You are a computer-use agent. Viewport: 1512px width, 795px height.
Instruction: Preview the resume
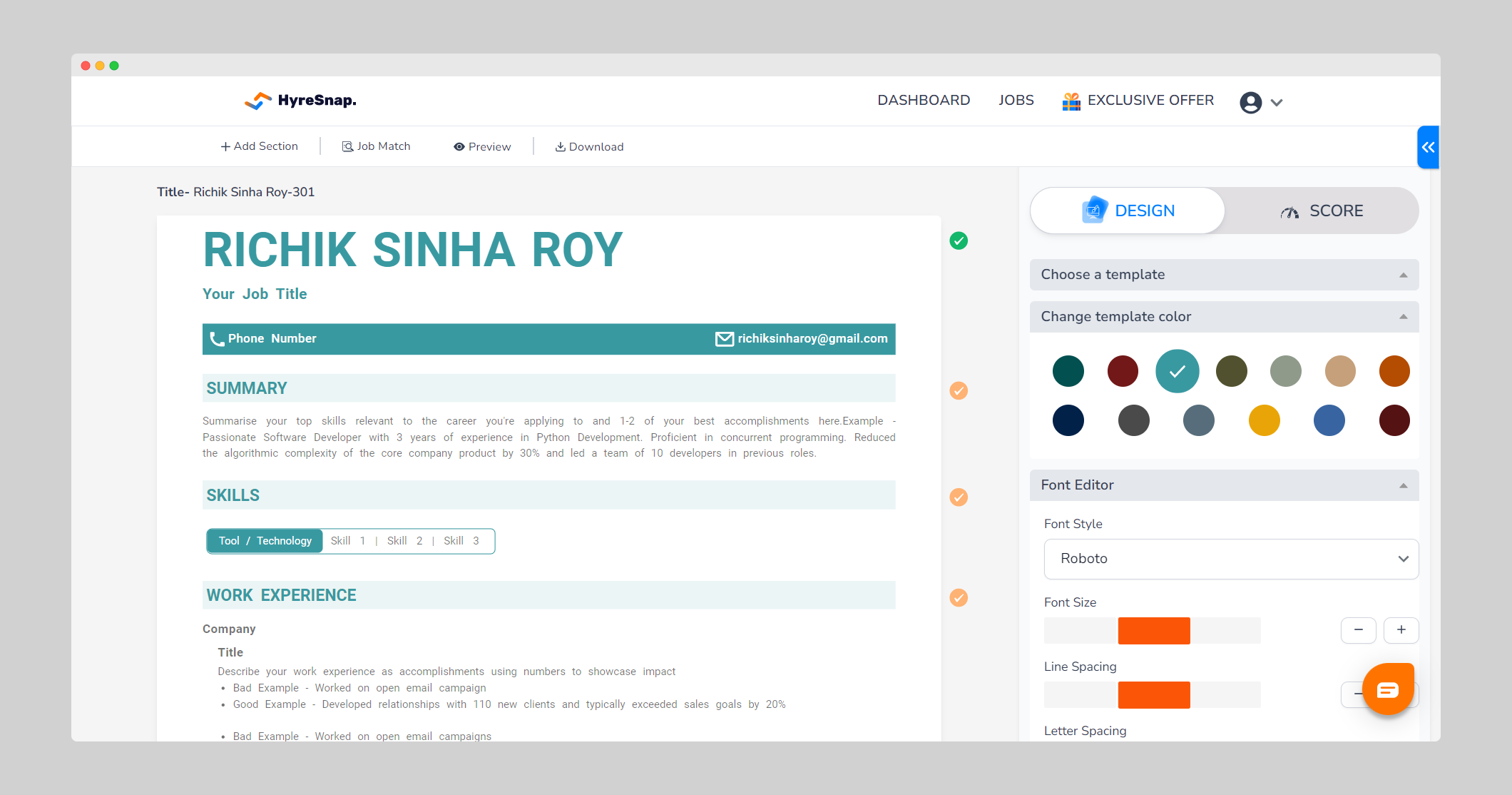point(482,147)
